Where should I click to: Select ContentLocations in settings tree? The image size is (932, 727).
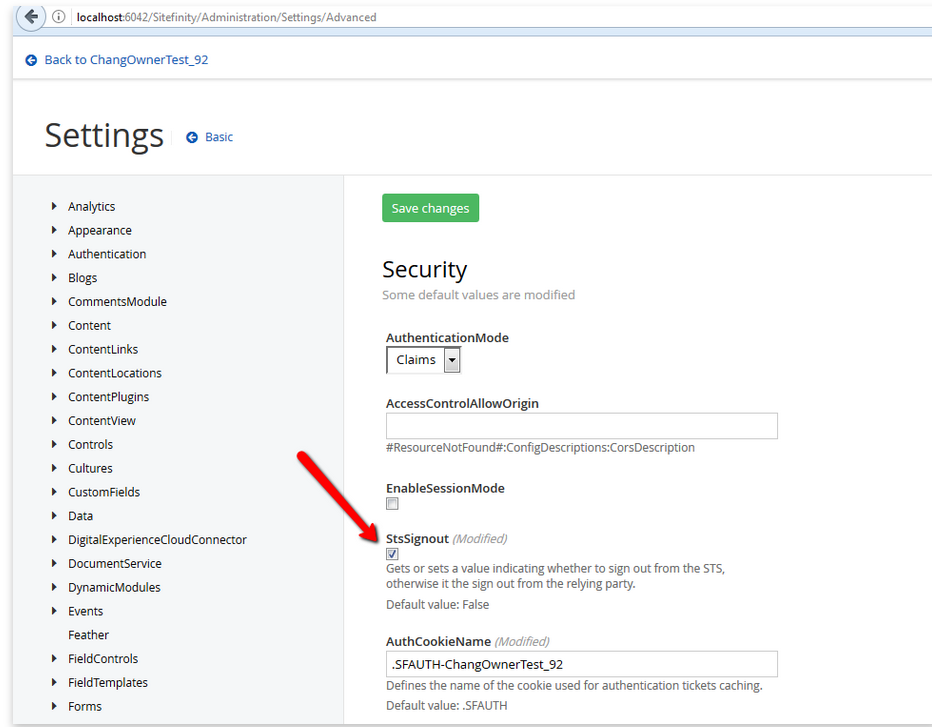[x=115, y=373]
